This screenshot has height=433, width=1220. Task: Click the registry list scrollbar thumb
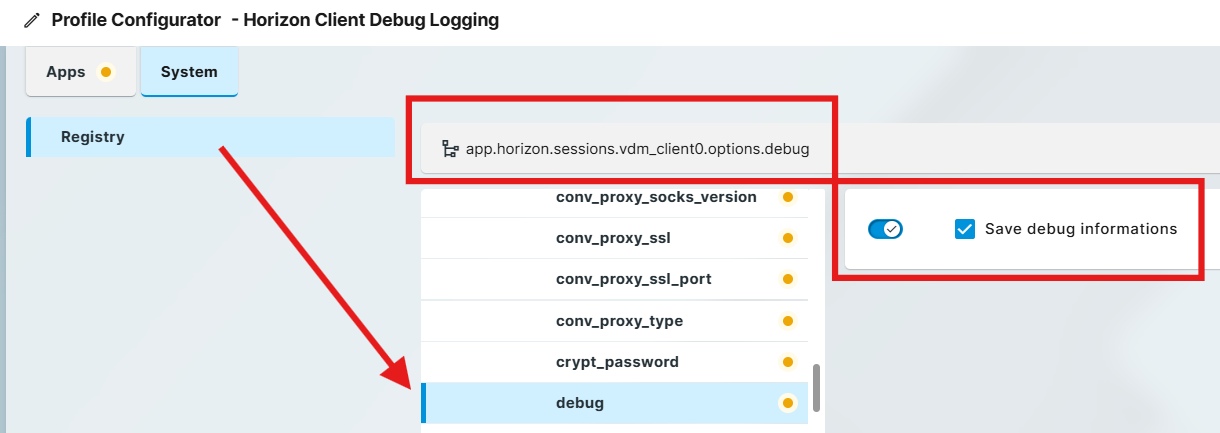pos(816,387)
